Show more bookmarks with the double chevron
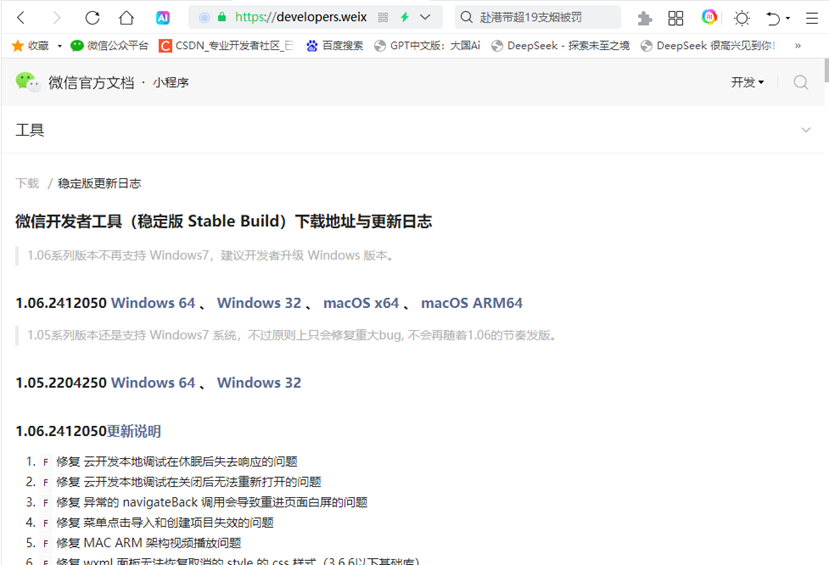 pos(798,46)
